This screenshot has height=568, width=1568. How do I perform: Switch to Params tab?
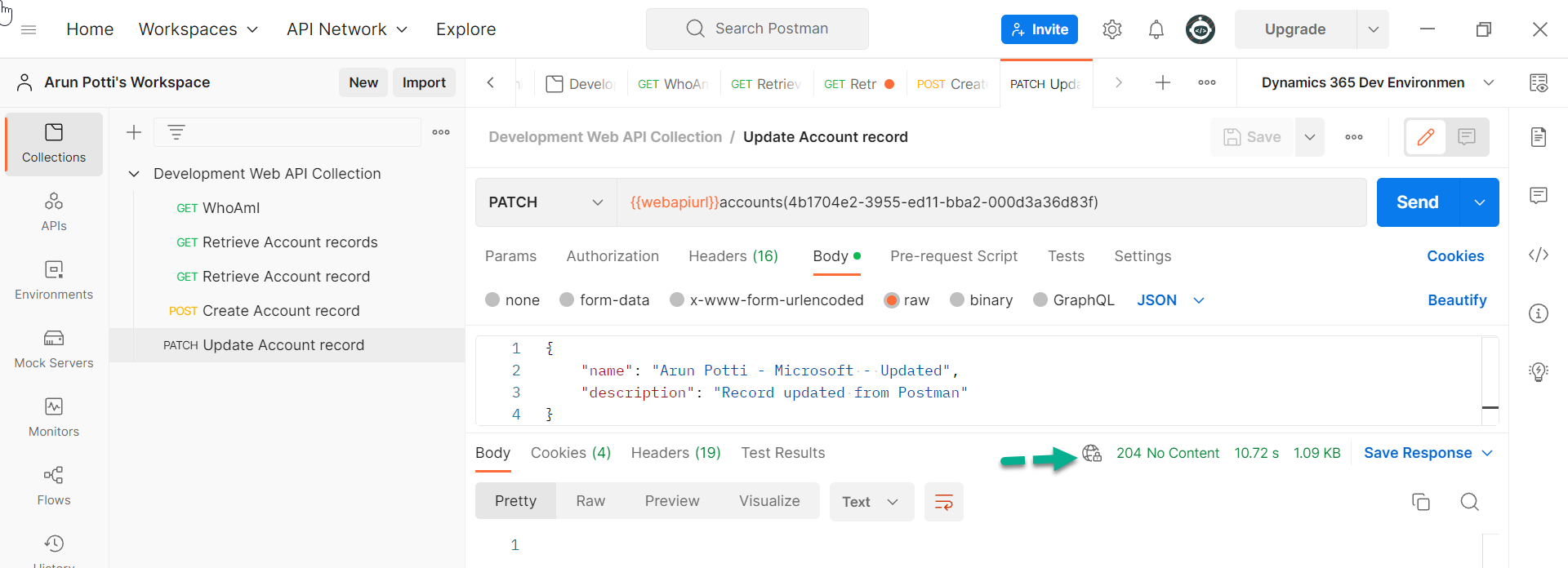[511, 256]
